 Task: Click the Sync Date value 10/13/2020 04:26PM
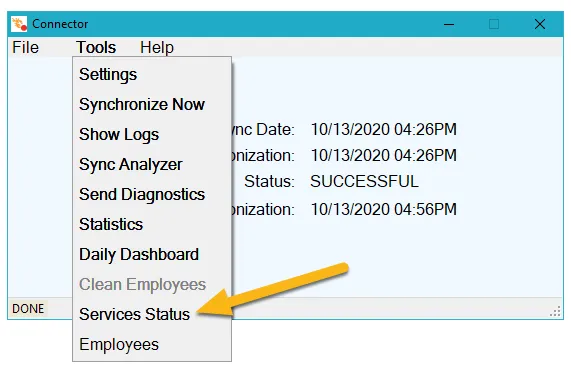(383, 129)
